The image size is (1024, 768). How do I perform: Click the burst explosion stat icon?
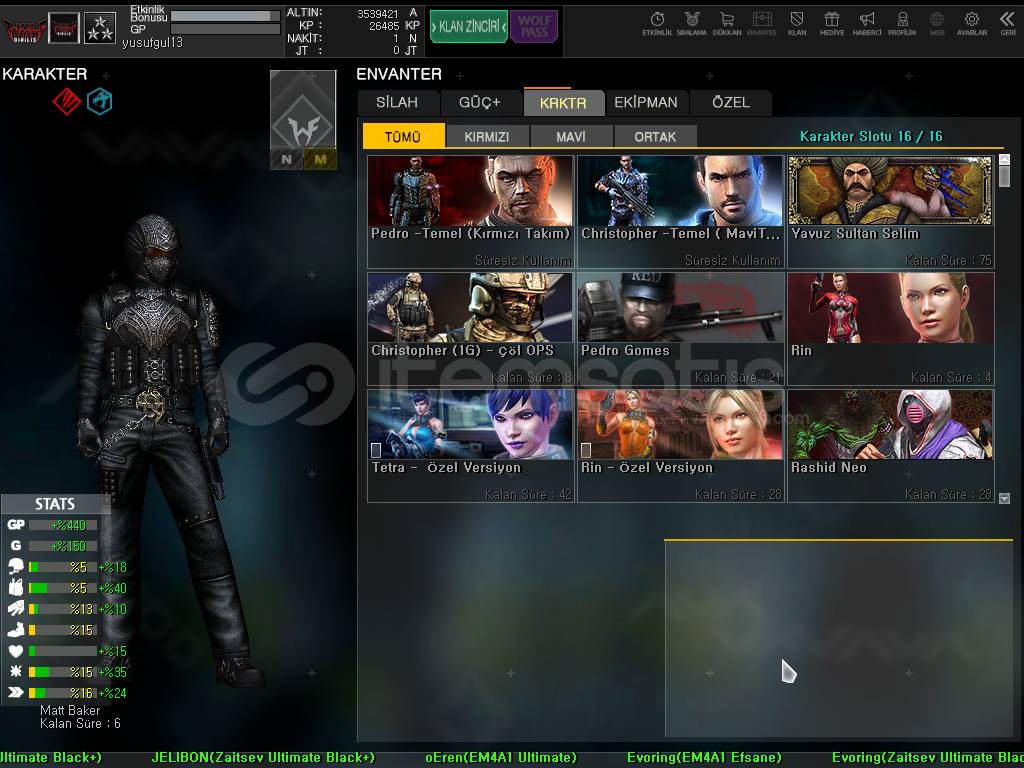tap(16, 671)
